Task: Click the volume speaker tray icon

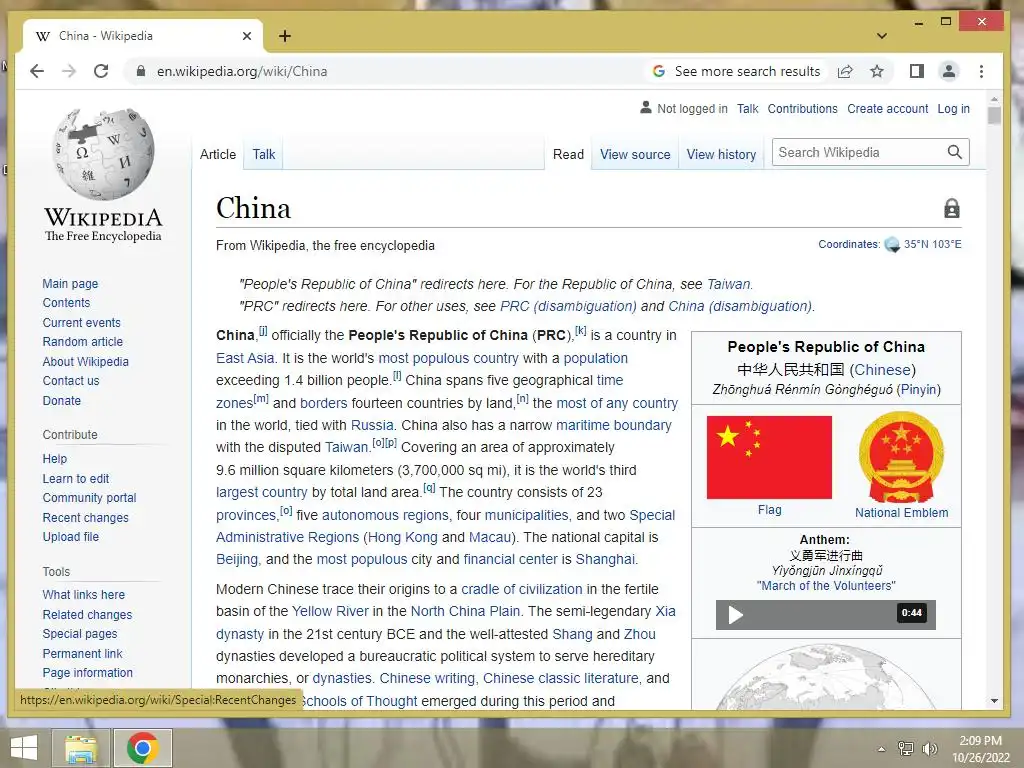Action: [929, 748]
